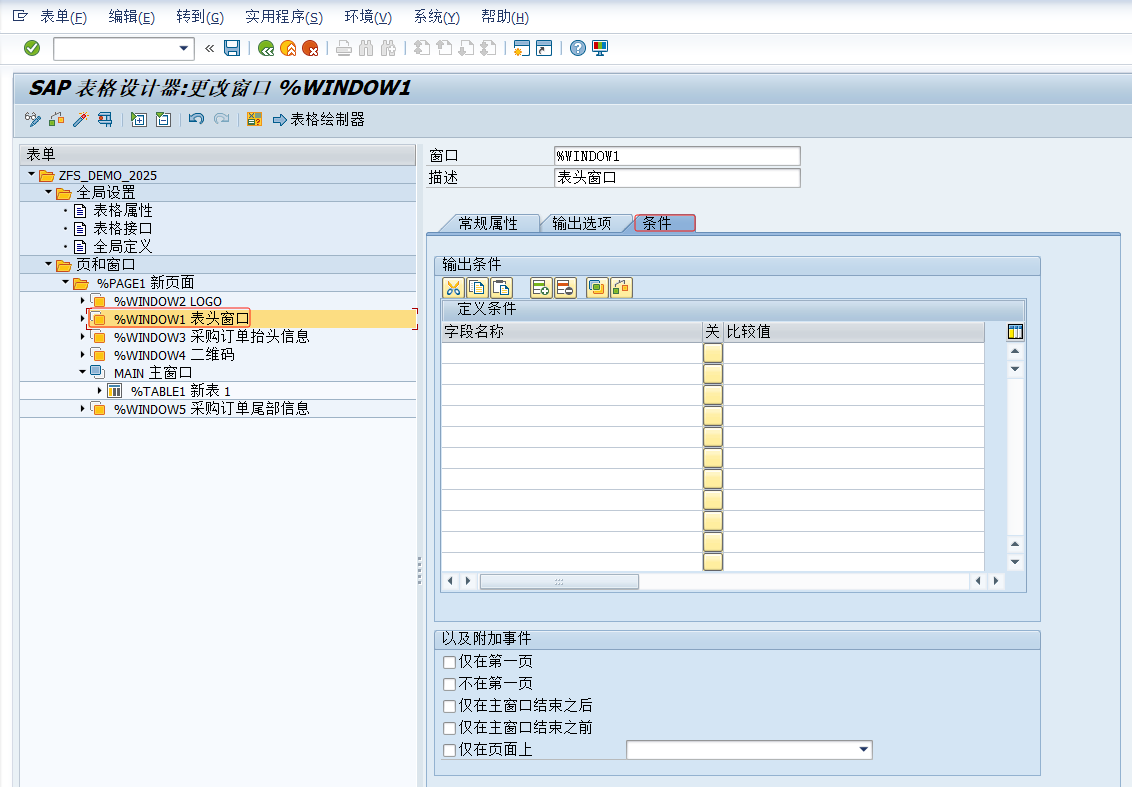Open the 转到(G) menu
Image resolution: width=1132 pixels, height=787 pixels.
pyautogui.click(x=200, y=17)
